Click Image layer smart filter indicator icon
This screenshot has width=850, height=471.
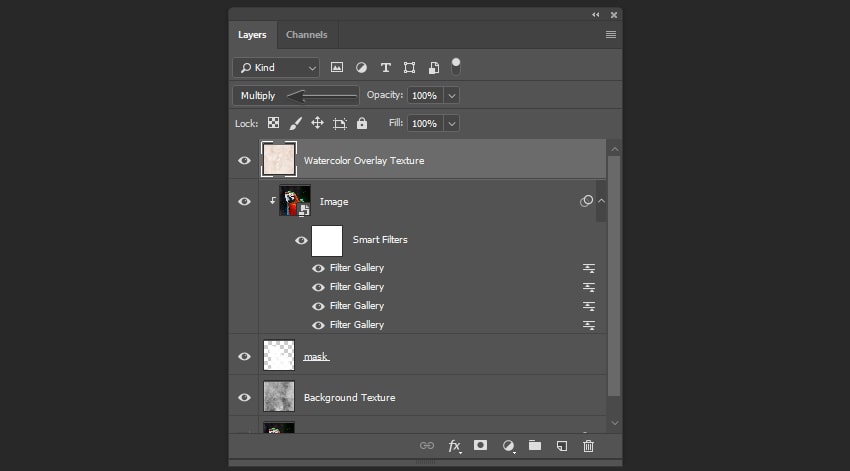586,201
